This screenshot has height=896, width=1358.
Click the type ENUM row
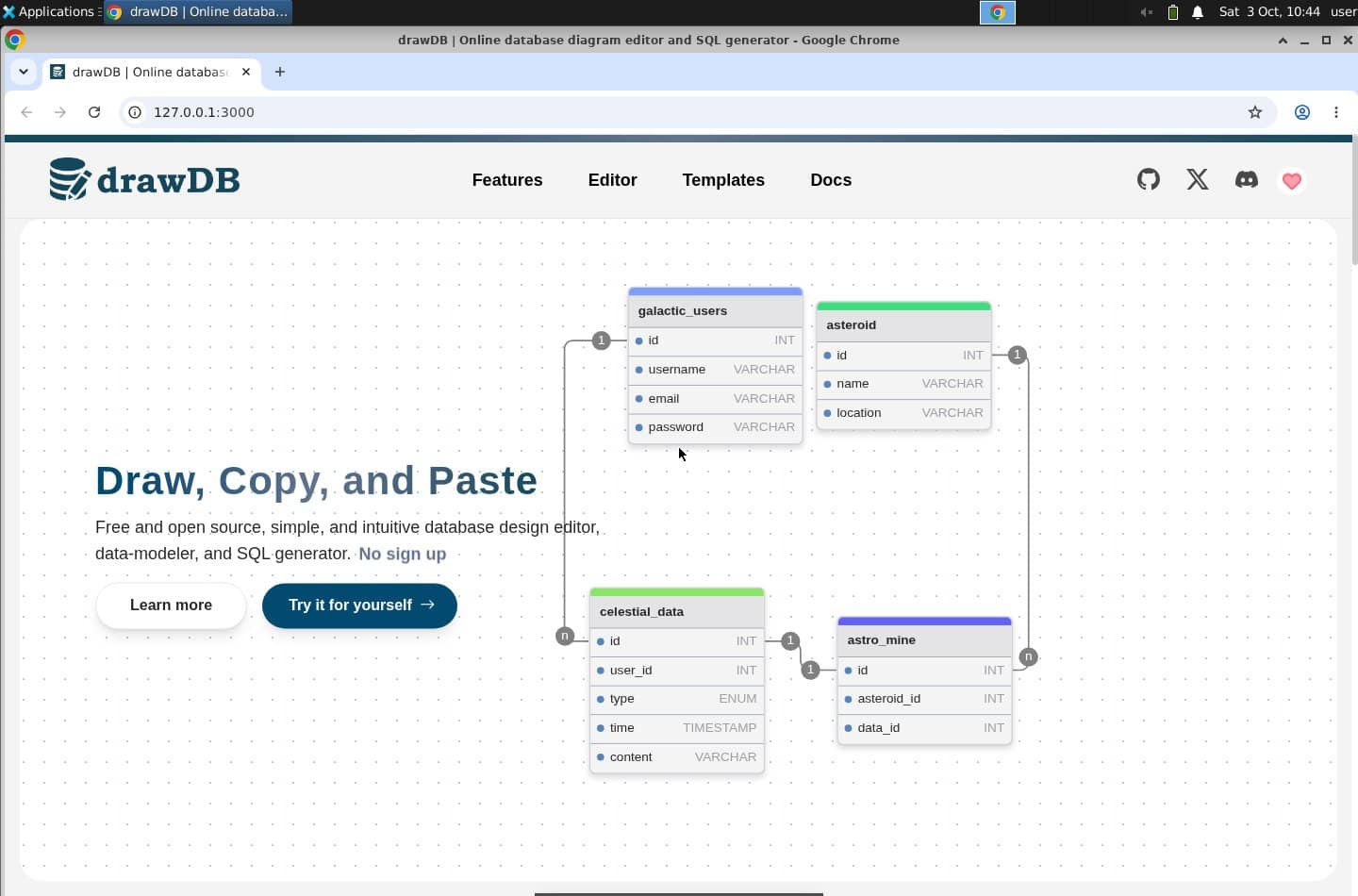pyautogui.click(x=677, y=699)
